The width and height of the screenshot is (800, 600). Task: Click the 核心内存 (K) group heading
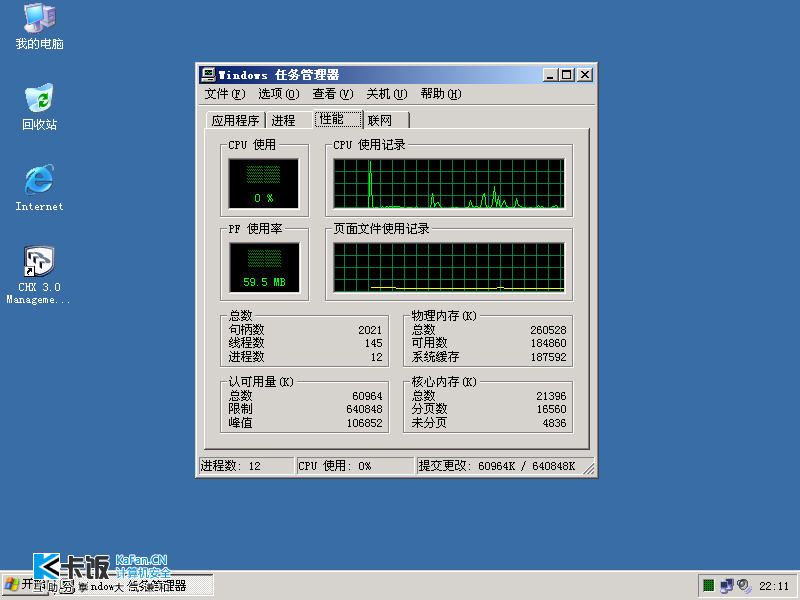[x=444, y=382]
